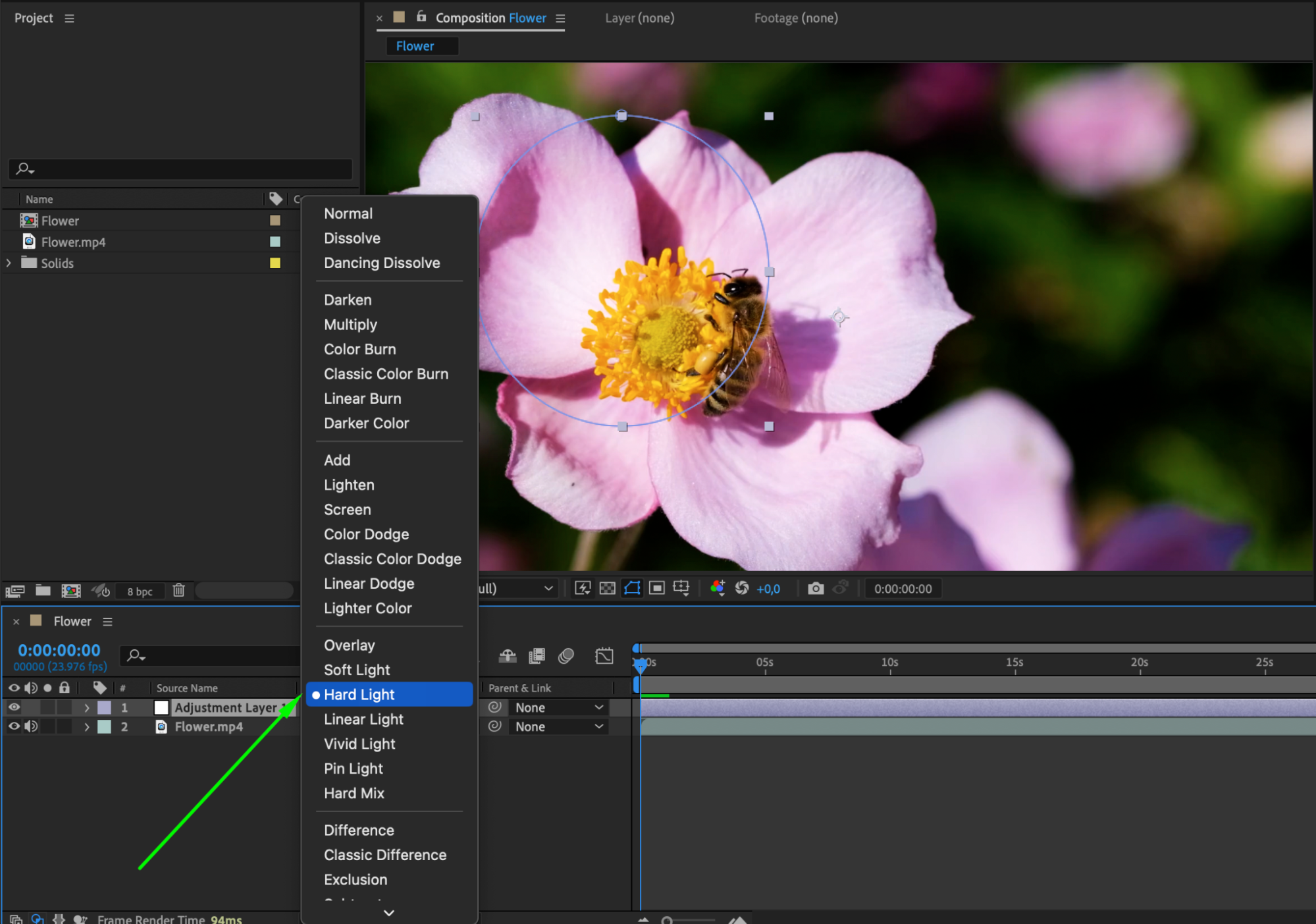This screenshot has width=1316, height=924.
Task: Choose the Overlay blending mode
Action: click(350, 645)
